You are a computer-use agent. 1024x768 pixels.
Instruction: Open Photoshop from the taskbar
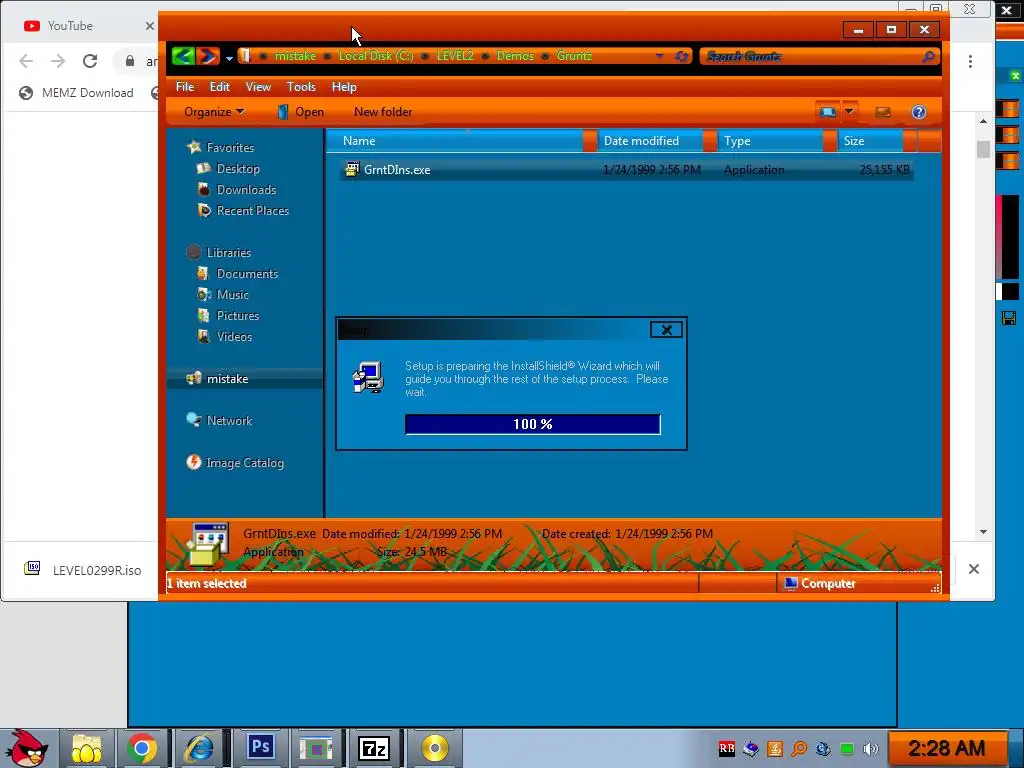pyautogui.click(x=260, y=746)
